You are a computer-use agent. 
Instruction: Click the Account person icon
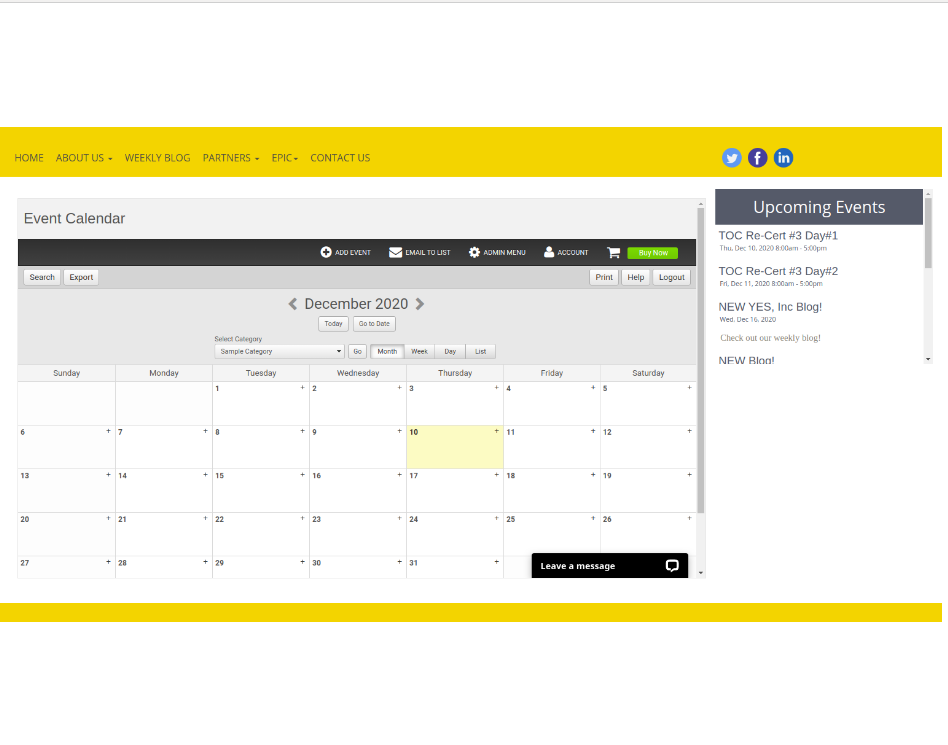coord(549,253)
